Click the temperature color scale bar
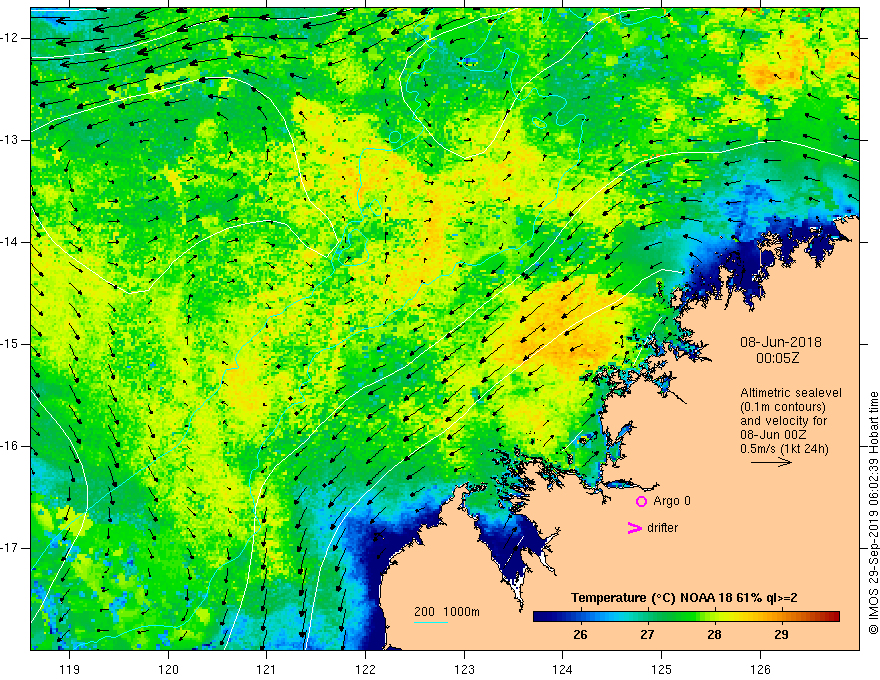The width and height of the screenshot is (880, 680). pos(686,617)
